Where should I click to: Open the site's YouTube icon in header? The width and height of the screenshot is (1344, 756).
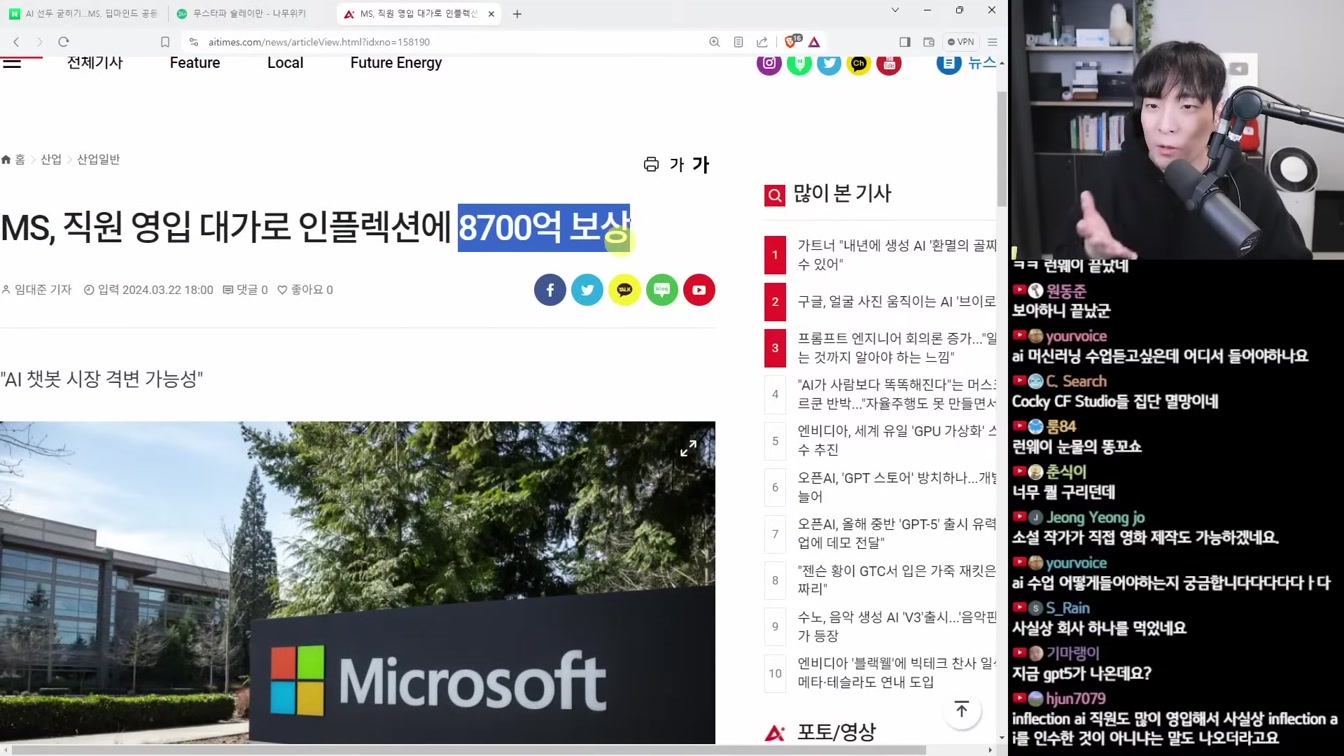point(889,63)
